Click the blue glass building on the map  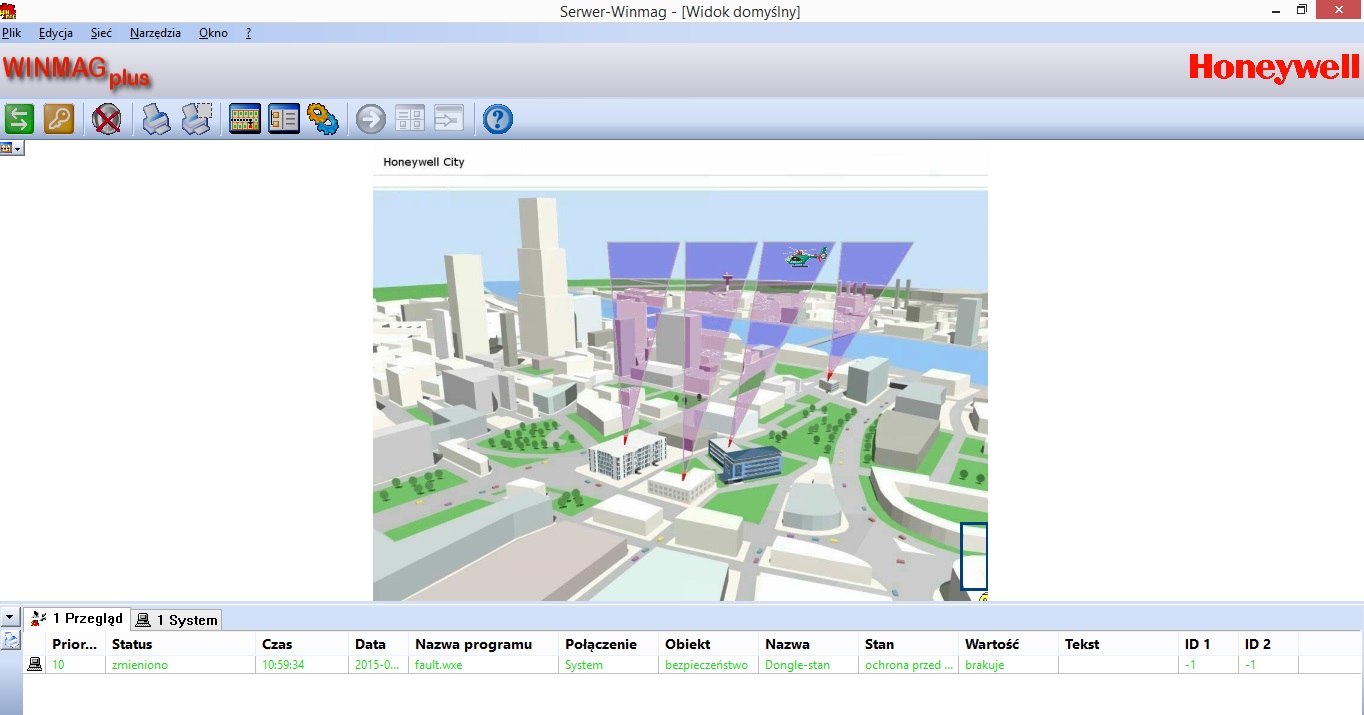(744, 459)
